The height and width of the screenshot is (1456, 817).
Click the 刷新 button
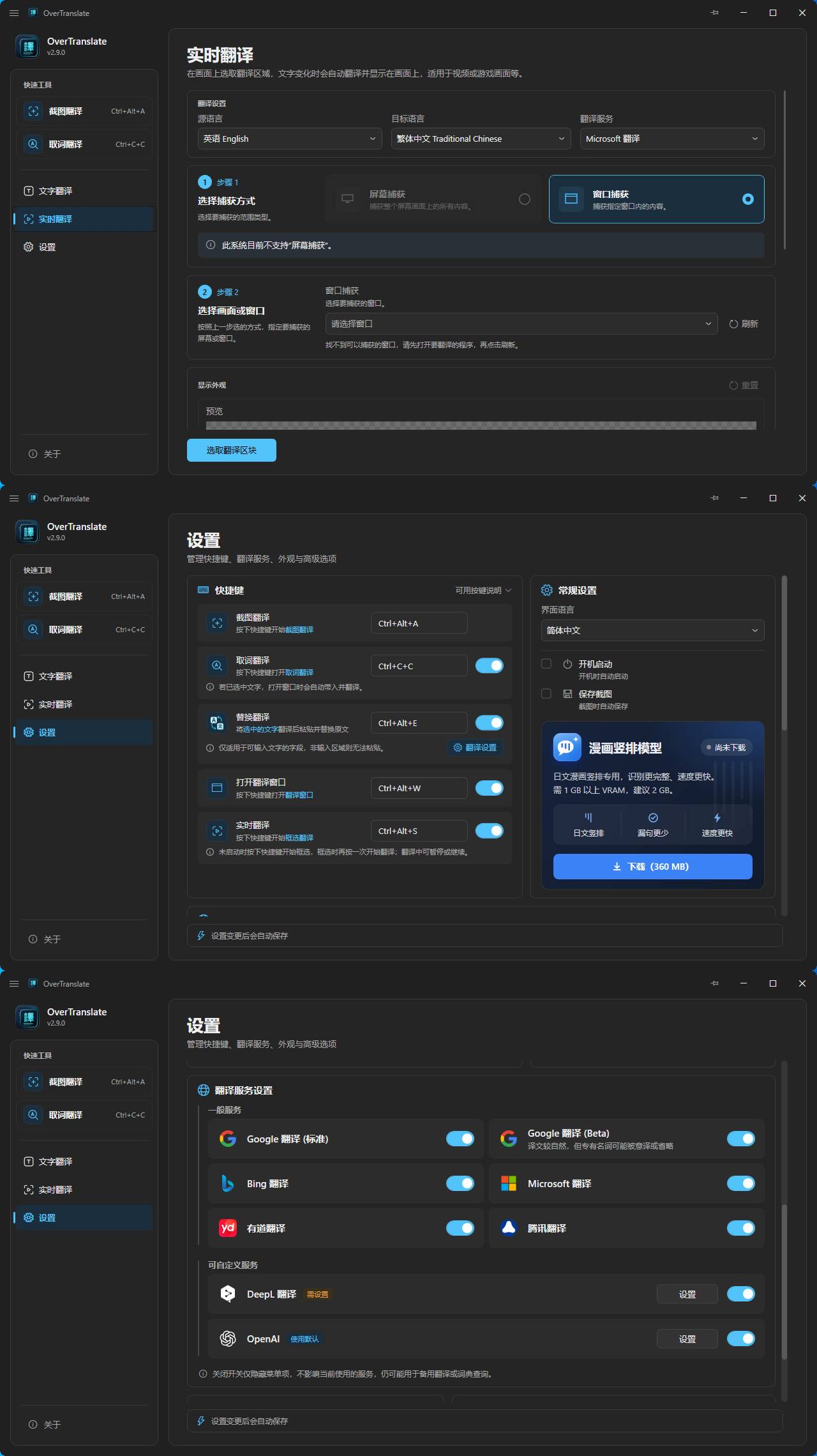pos(744,324)
